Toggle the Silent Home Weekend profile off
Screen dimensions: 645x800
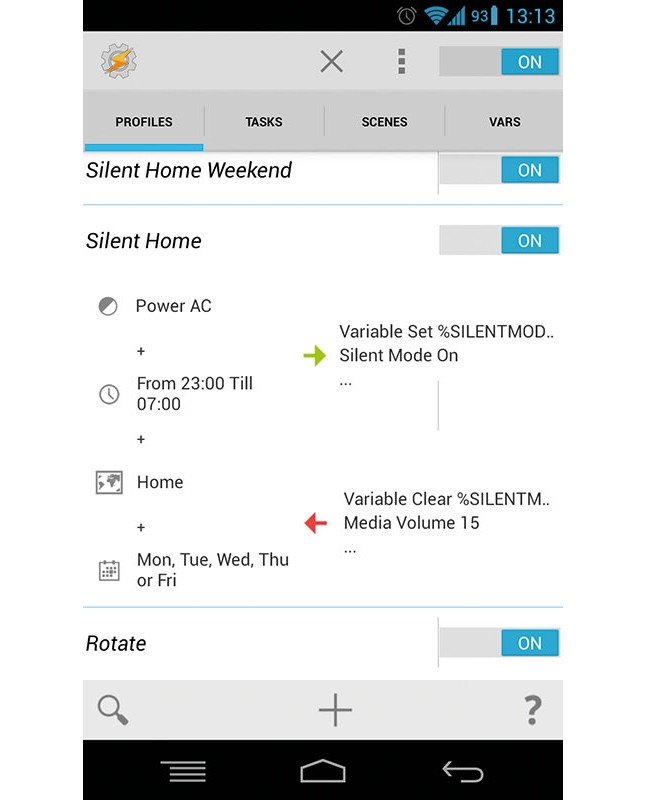(500, 171)
